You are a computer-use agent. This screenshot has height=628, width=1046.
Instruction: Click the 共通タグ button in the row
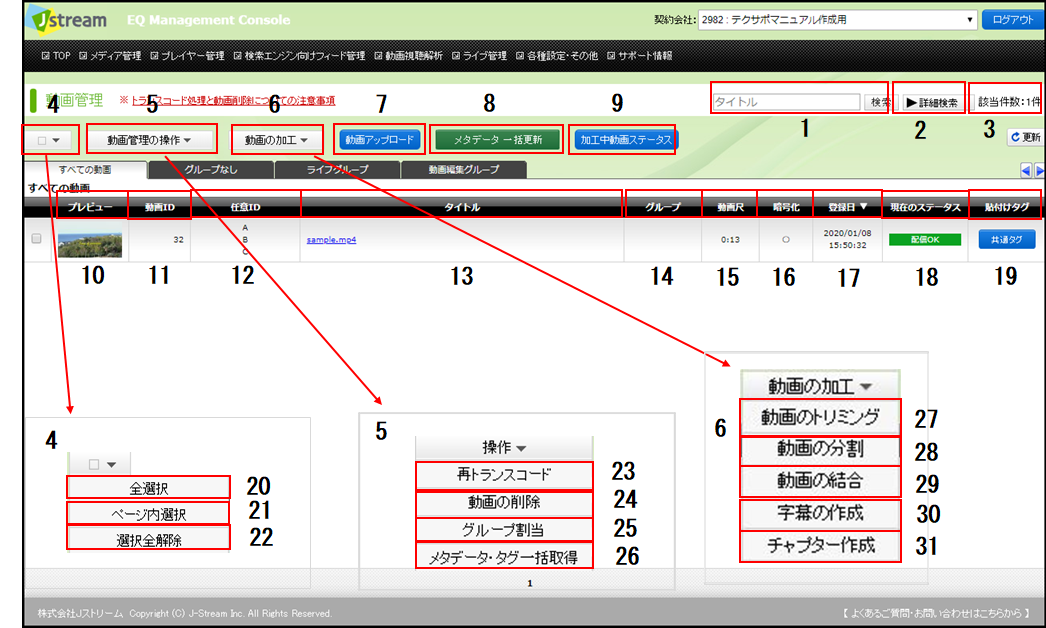(1000, 240)
